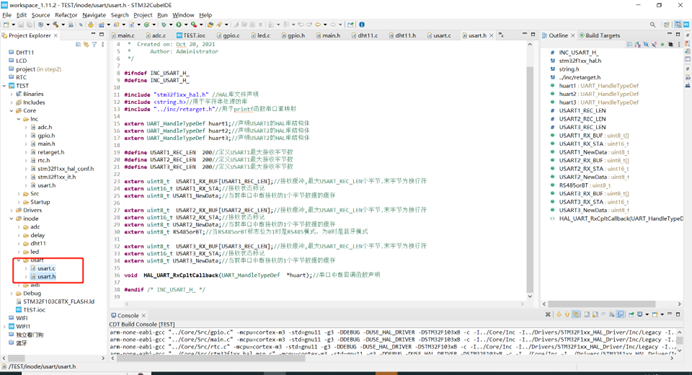Click the editor vertical scrollbar
The image size is (692, 375).
click(x=530, y=180)
